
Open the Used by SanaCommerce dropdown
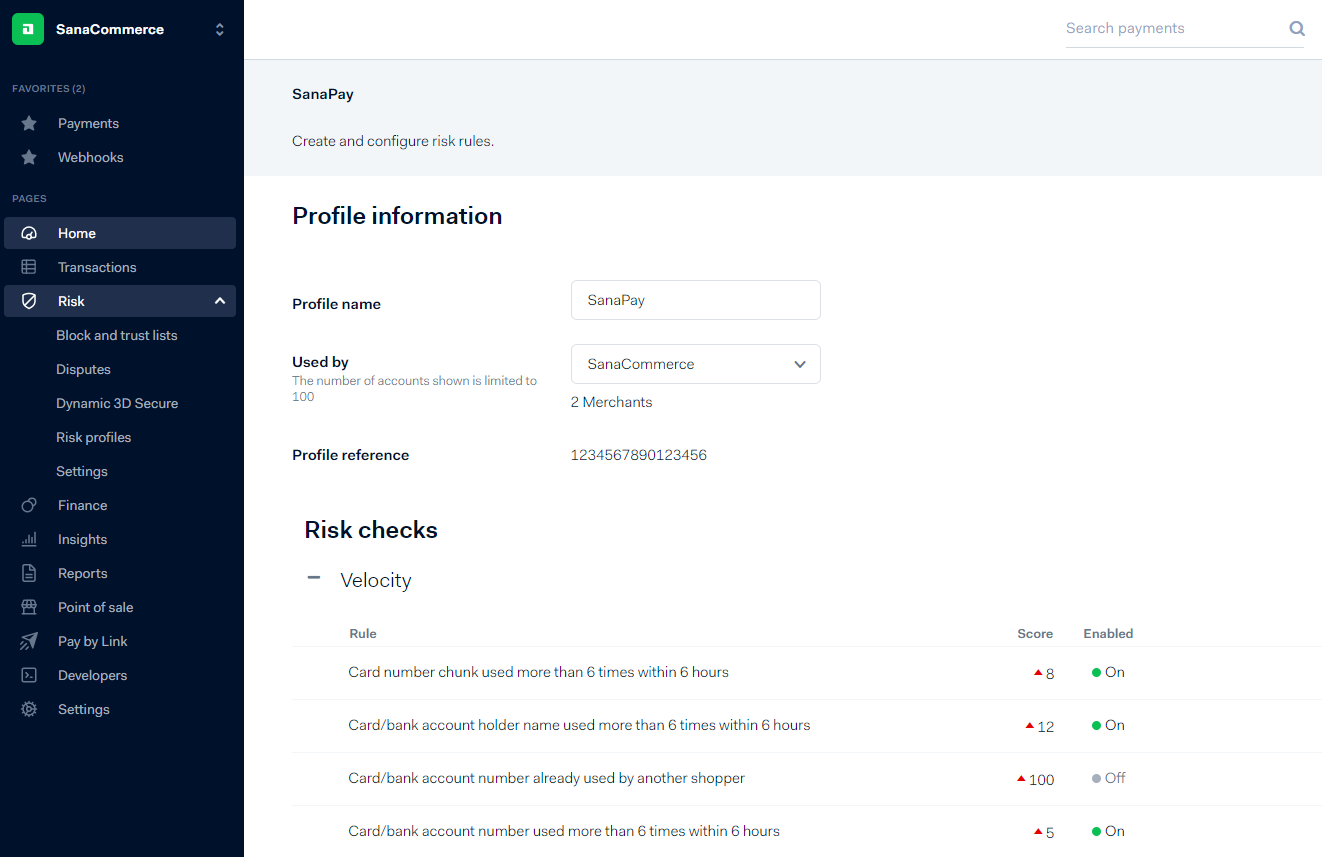(696, 364)
